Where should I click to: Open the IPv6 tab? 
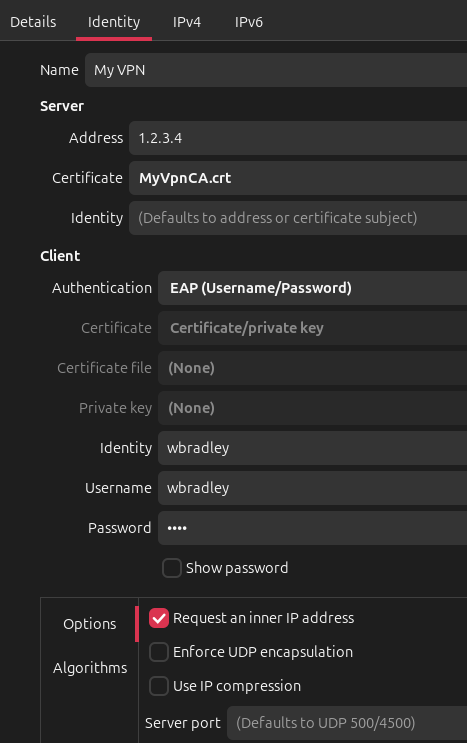[x=249, y=22]
